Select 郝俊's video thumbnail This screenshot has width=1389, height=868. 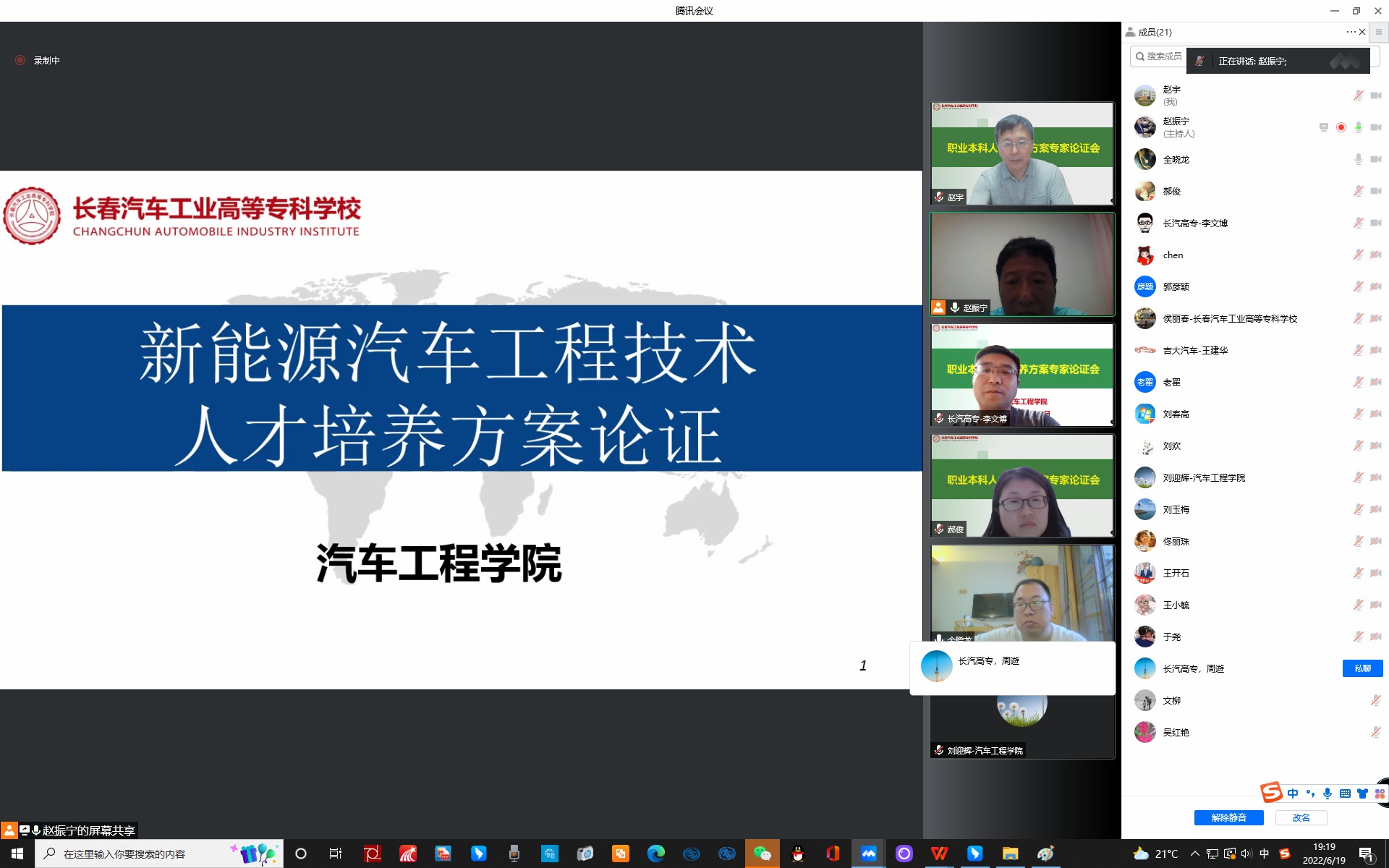click(1021, 485)
